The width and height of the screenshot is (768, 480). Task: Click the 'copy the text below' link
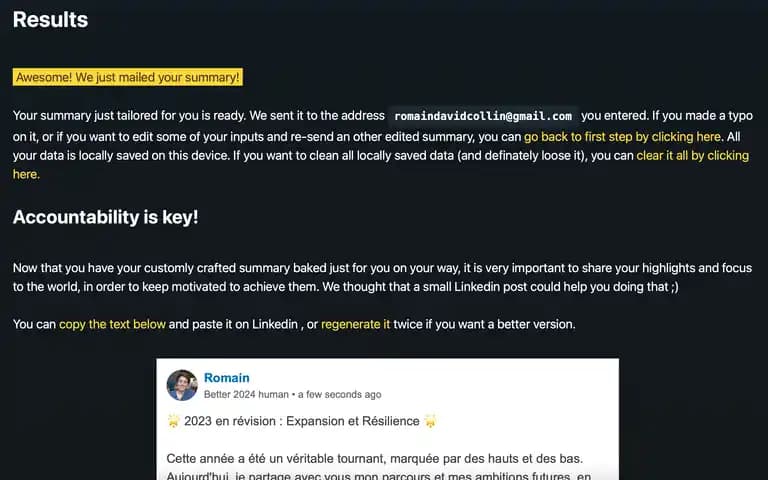112,324
